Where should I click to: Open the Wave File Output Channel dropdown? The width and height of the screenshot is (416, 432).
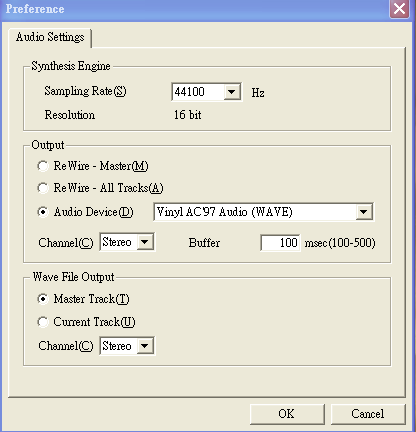coord(145,346)
